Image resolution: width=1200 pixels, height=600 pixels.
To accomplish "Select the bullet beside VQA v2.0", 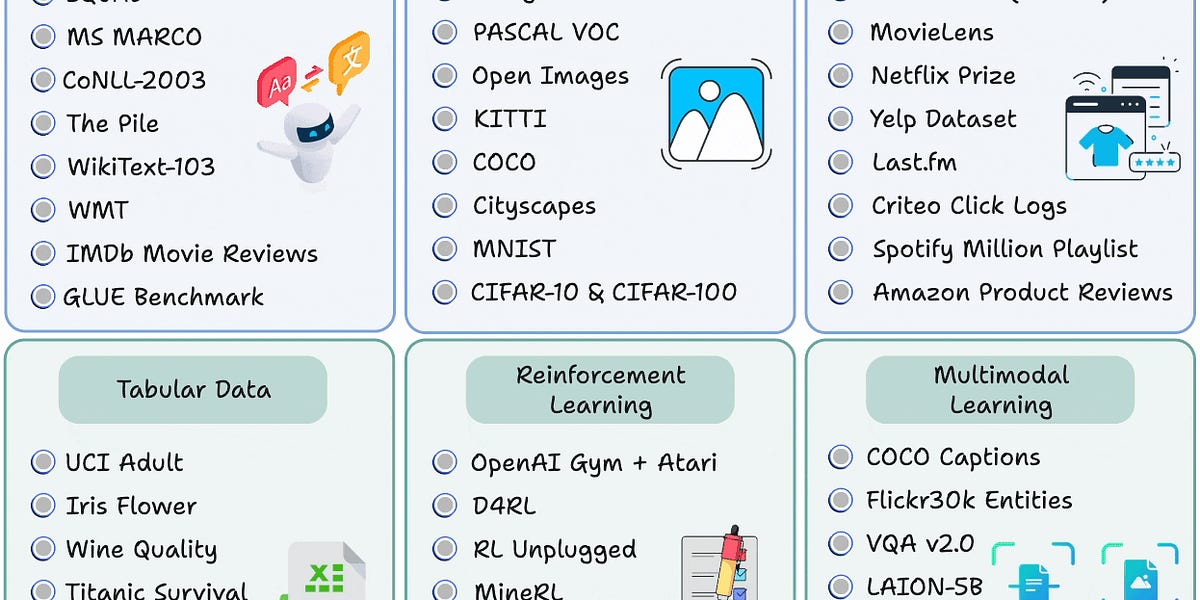I will pos(841,543).
